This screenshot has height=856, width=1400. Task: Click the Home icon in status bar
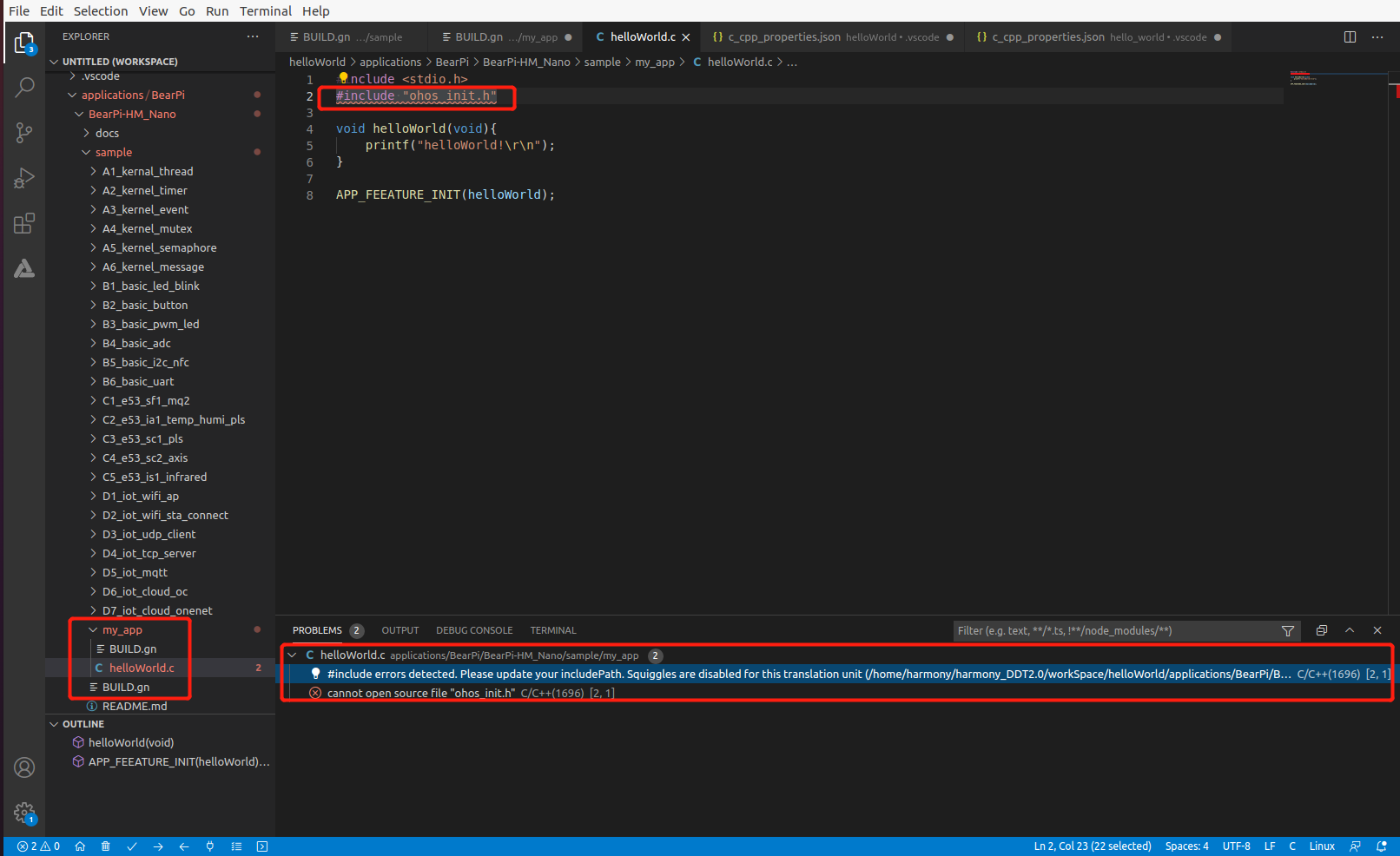[x=80, y=846]
